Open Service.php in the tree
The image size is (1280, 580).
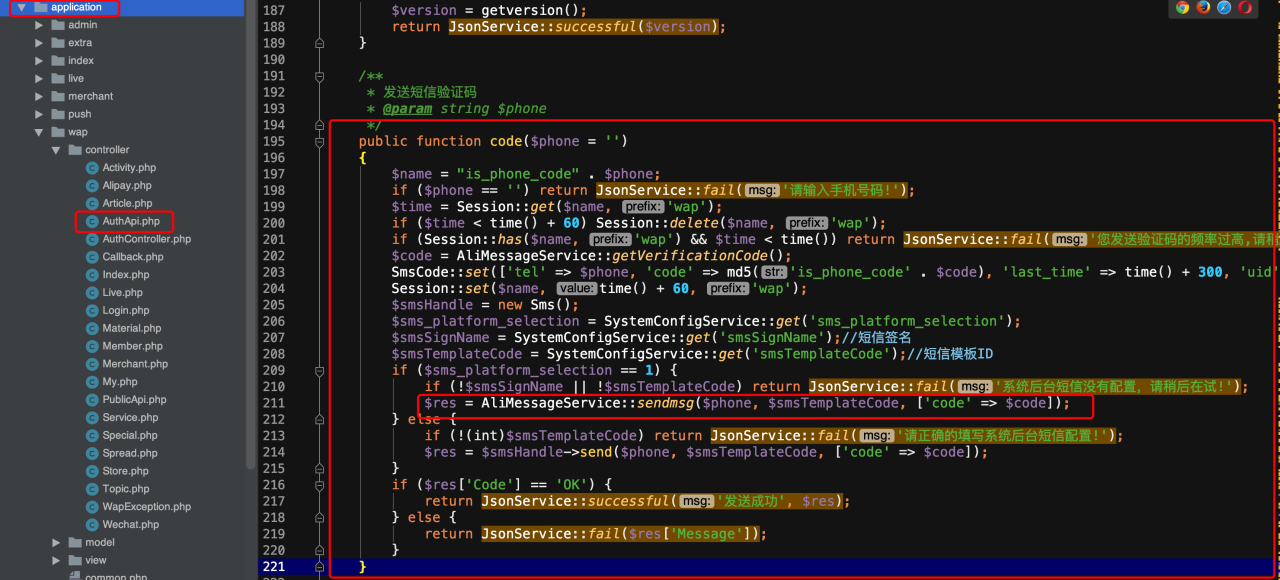130,418
